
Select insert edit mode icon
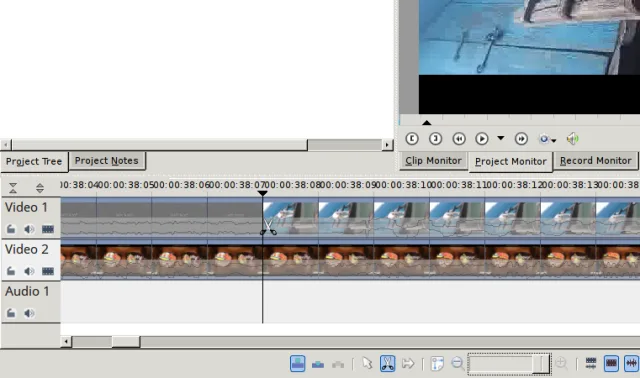(338, 364)
